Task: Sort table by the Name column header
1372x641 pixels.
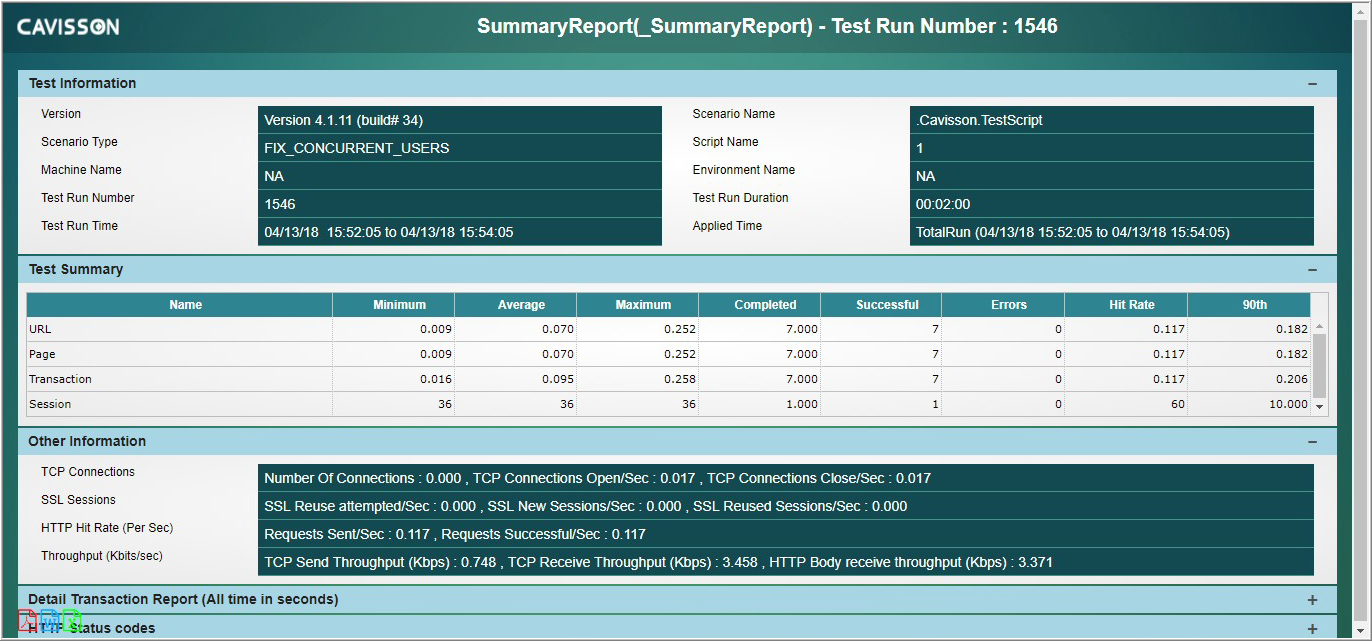Action: [185, 305]
